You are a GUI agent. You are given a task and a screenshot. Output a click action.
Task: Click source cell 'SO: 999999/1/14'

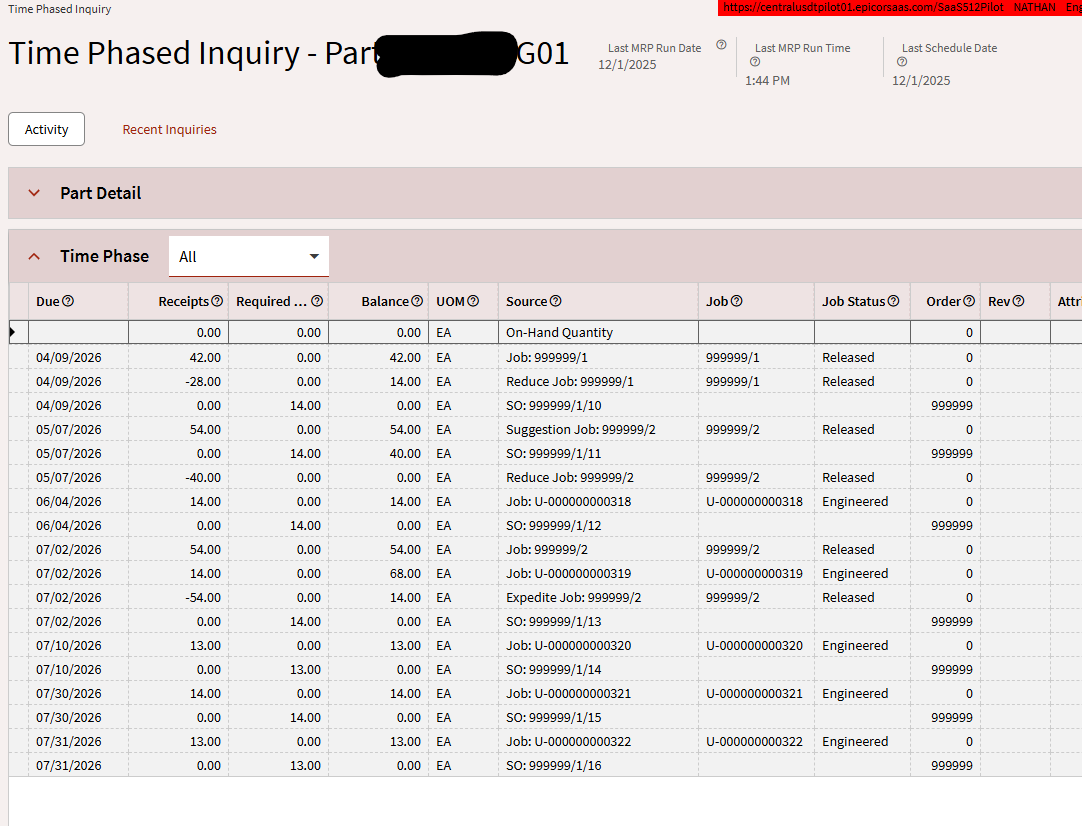pyautogui.click(x=598, y=669)
